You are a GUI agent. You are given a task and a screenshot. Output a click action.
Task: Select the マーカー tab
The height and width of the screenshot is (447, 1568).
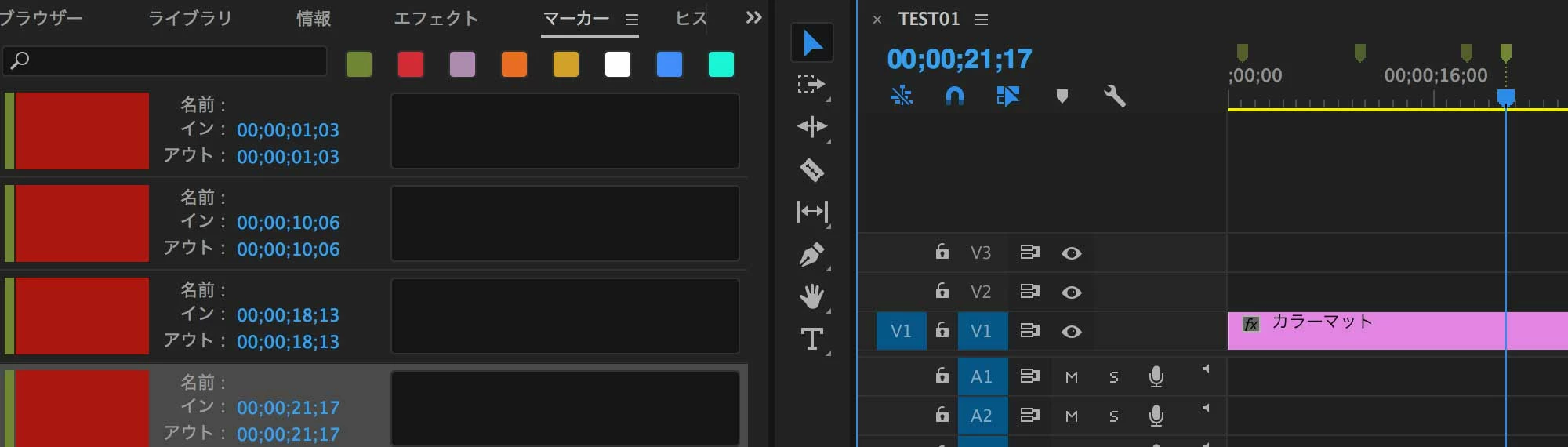576,18
